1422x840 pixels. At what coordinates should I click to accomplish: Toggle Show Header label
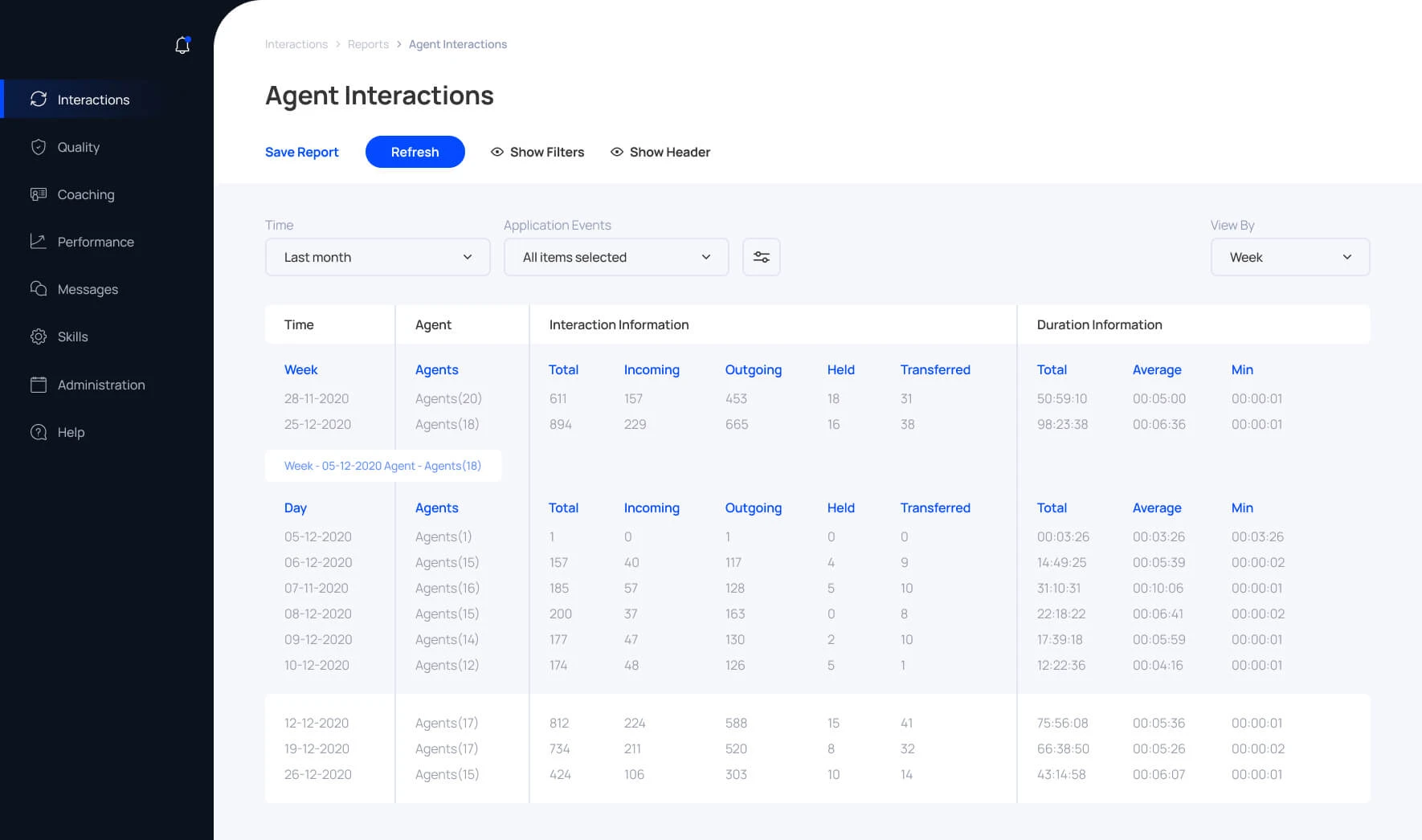click(x=670, y=152)
